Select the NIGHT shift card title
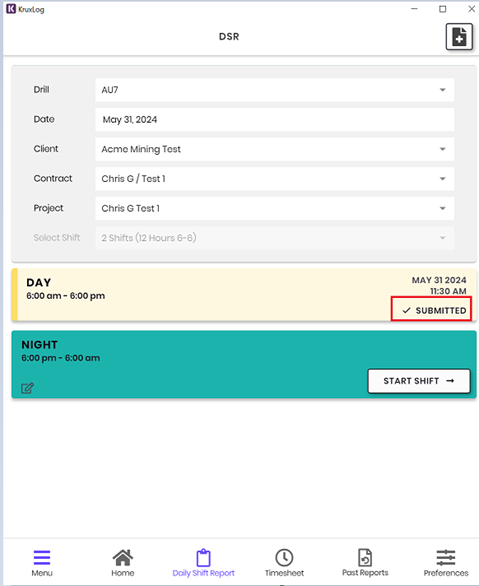Viewport: 479px width, 586px height. click(x=40, y=345)
